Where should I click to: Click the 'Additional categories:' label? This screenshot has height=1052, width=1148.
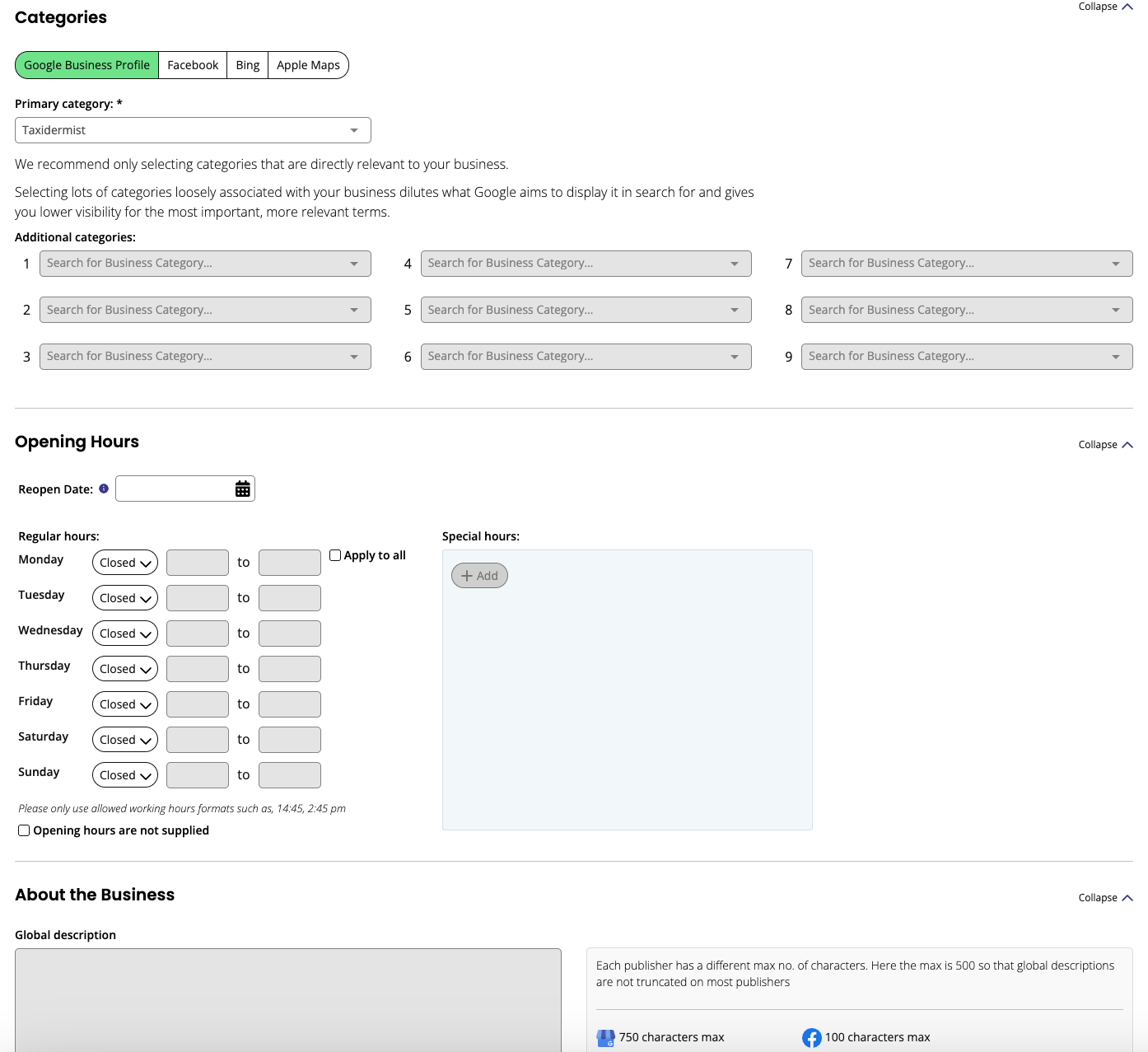point(75,237)
